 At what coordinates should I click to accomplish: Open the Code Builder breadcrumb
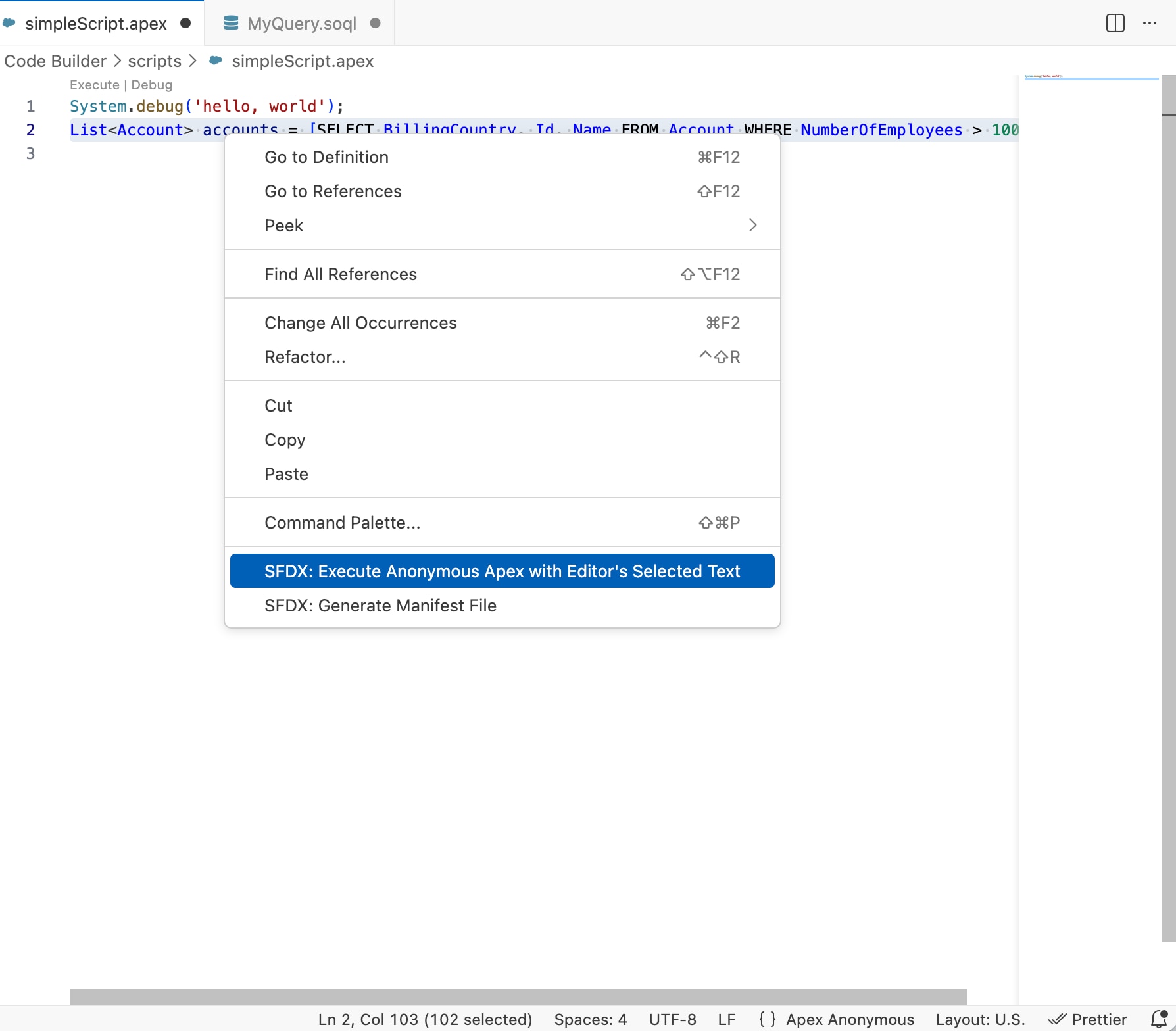(x=55, y=61)
